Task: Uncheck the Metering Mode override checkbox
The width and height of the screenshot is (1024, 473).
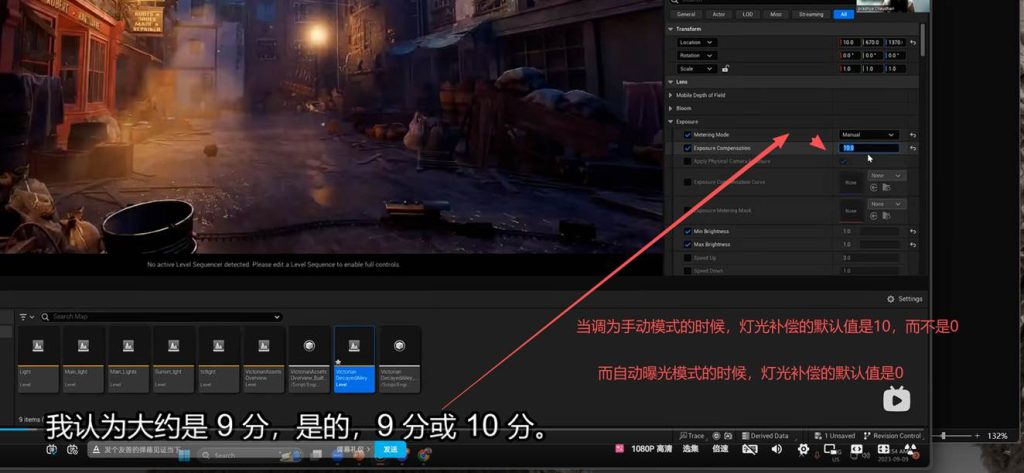Action: pos(687,135)
